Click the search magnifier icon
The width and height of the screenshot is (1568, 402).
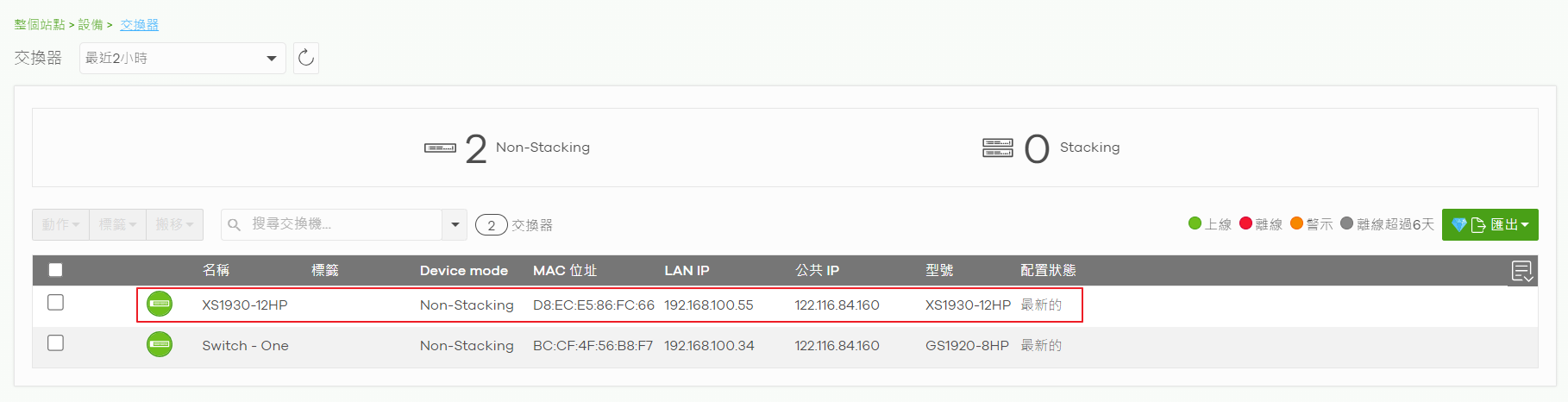tap(234, 224)
